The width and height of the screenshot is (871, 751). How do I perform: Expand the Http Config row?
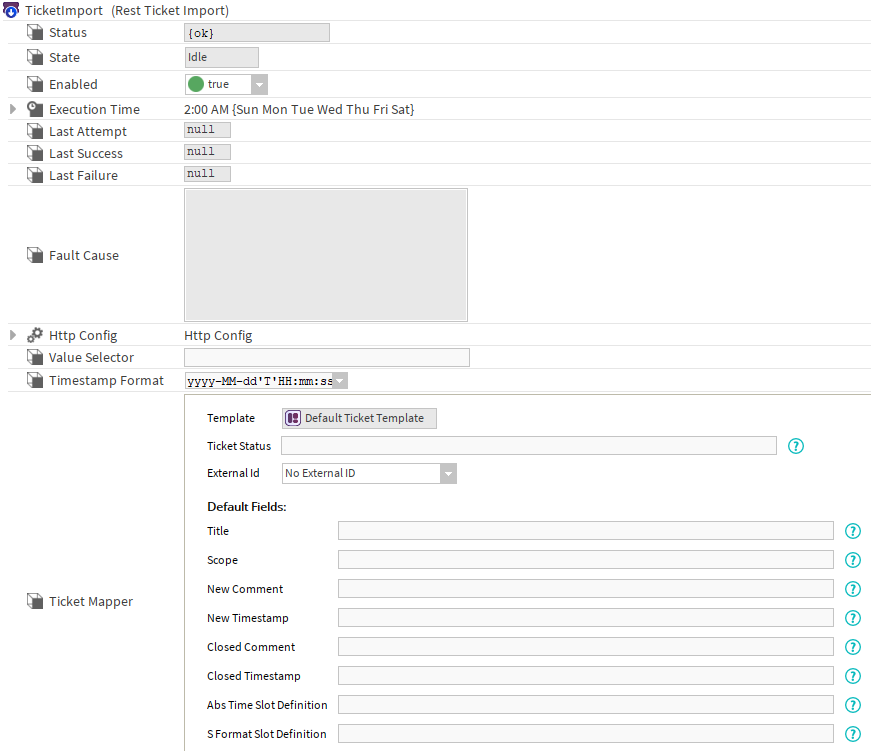click(13, 335)
